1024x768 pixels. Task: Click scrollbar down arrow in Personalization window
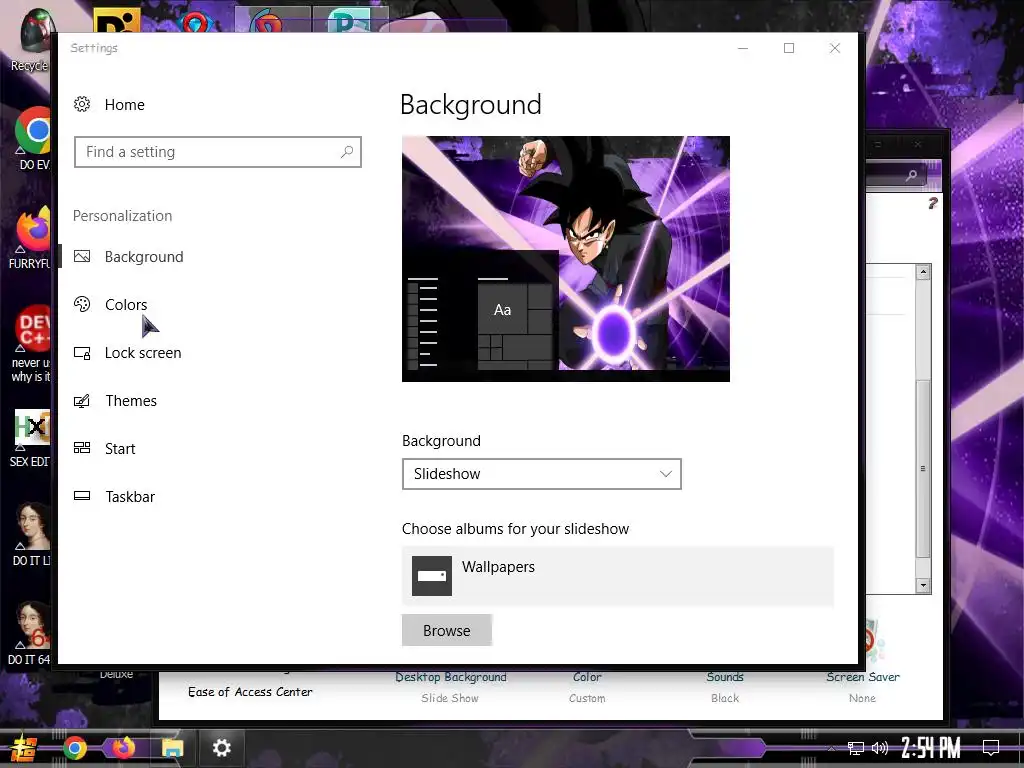tap(923, 585)
